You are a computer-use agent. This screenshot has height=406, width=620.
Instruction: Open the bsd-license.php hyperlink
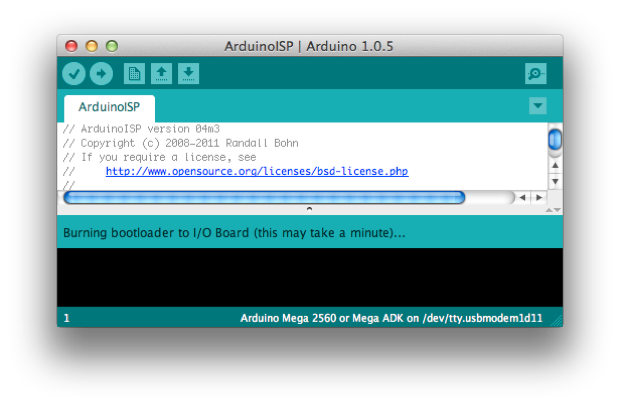tap(257, 171)
